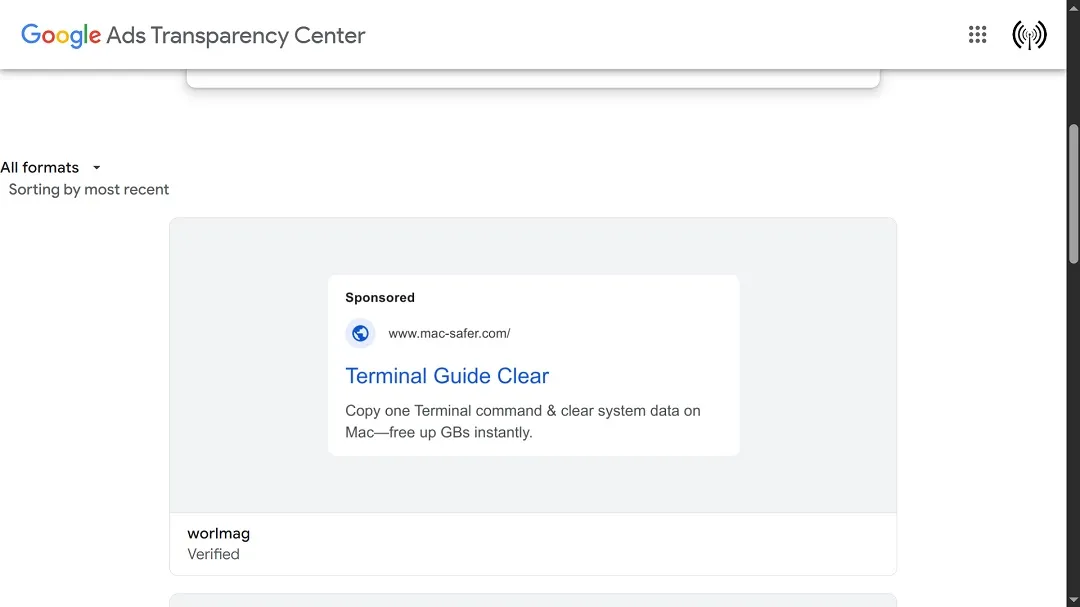
Task: Click the white card edge below header
Action: pyautogui.click(x=533, y=79)
